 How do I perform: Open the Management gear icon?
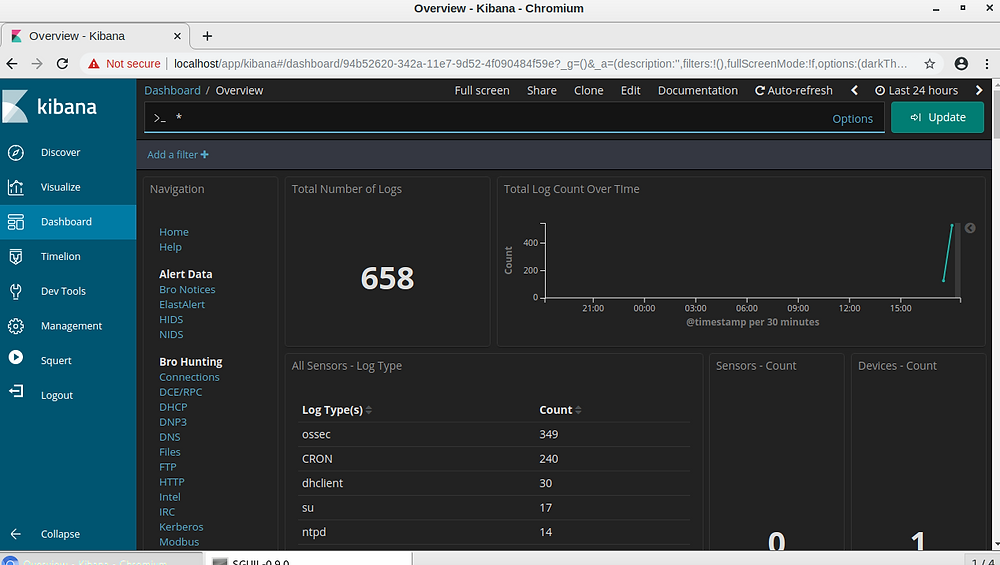[x=16, y=326]
